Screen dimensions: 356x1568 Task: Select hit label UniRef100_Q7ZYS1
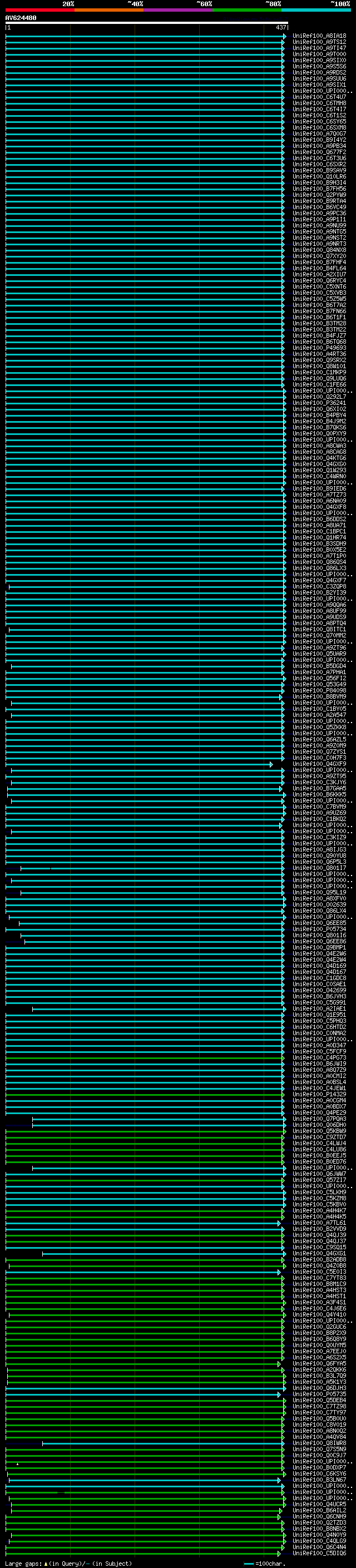pos(319,751)
